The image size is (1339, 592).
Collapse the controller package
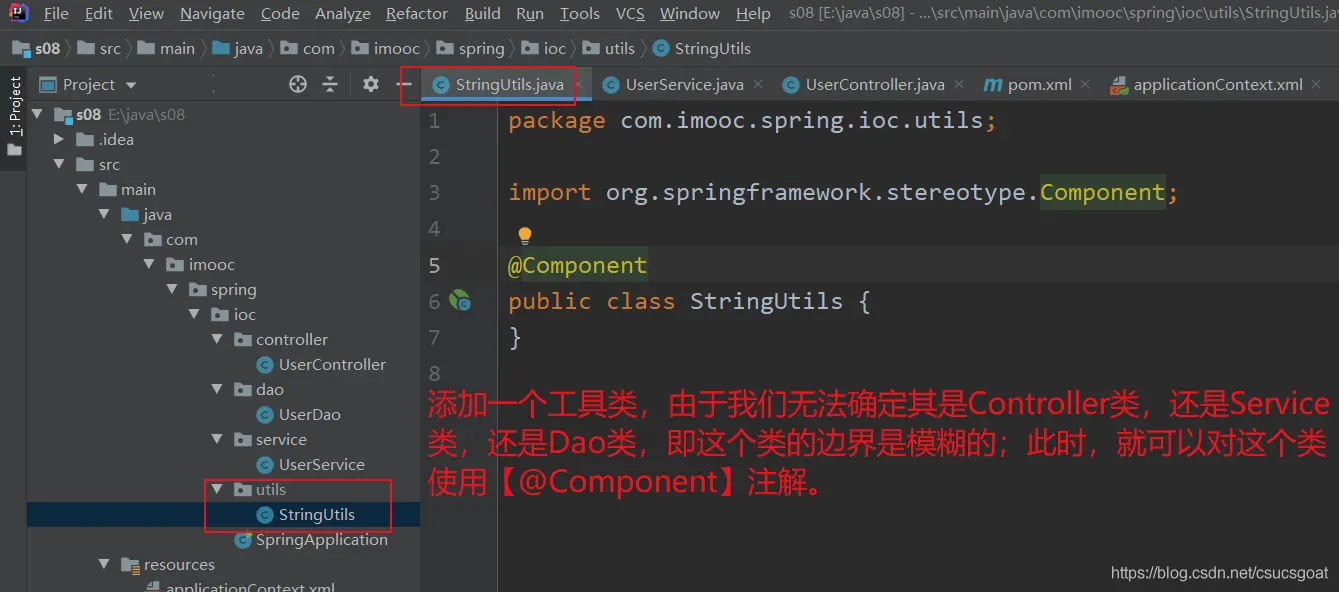(217, 339)
